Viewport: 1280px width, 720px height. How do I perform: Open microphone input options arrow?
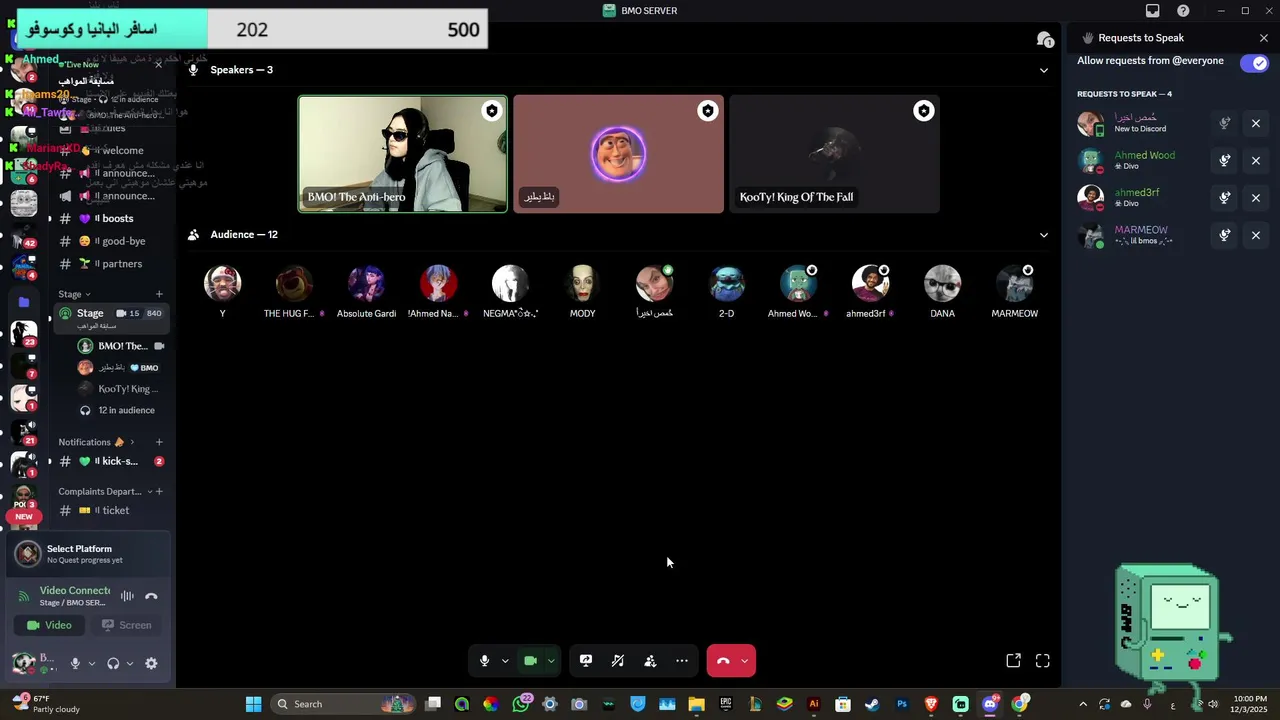[505, 661]
